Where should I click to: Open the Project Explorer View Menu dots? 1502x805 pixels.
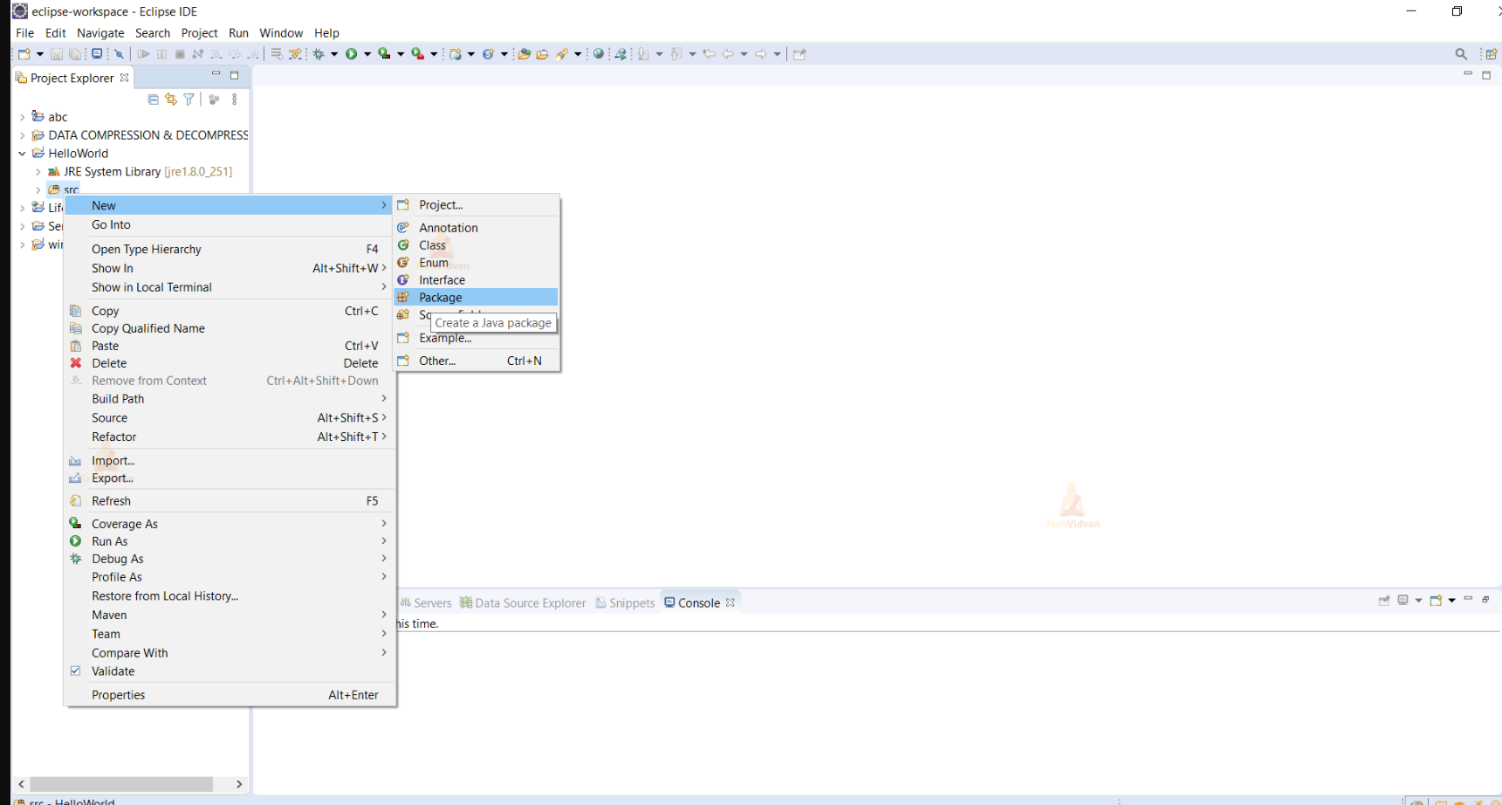[234, 99]
